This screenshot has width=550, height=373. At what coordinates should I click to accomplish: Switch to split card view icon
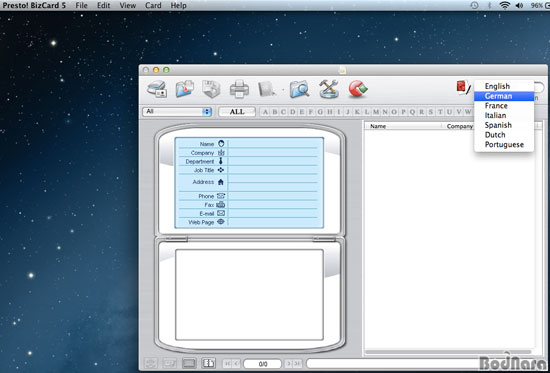point(208,364)
